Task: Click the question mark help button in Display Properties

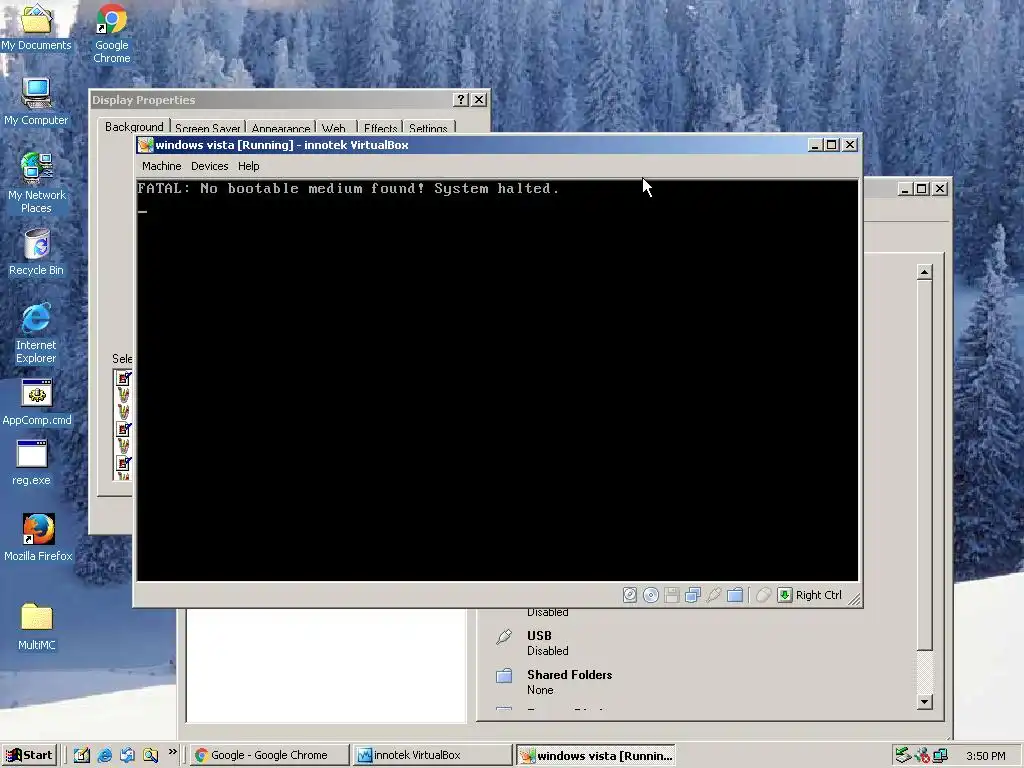Action: click(x=460, y=99)
